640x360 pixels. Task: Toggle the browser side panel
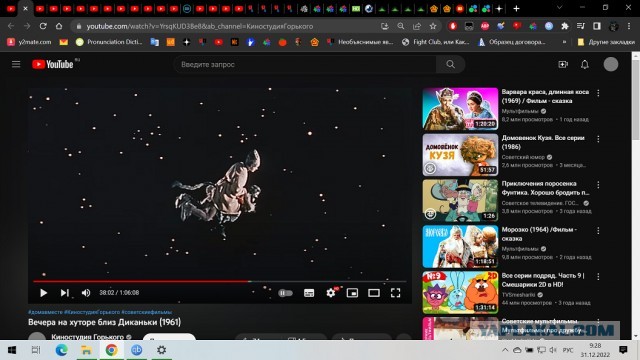[x=597, y=26]
